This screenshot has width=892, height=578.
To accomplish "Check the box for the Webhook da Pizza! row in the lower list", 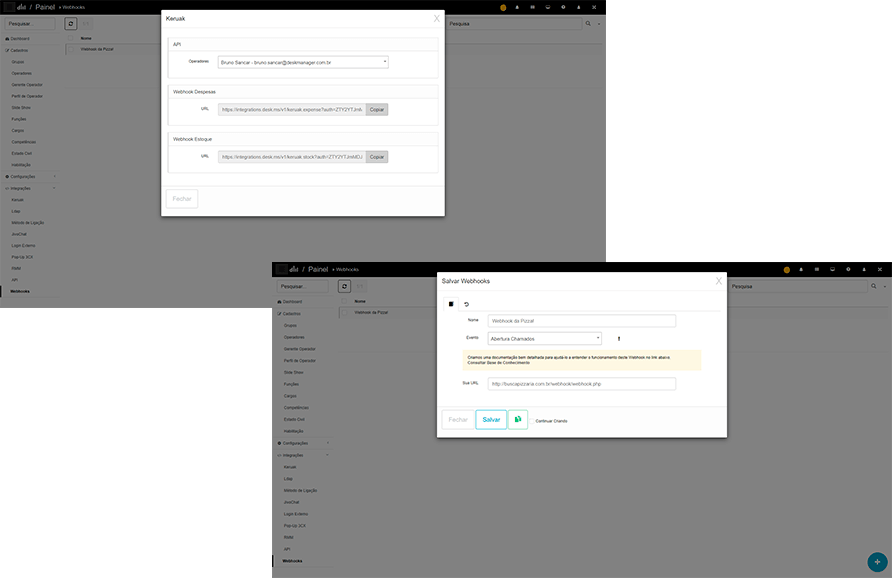I will 346,312.
